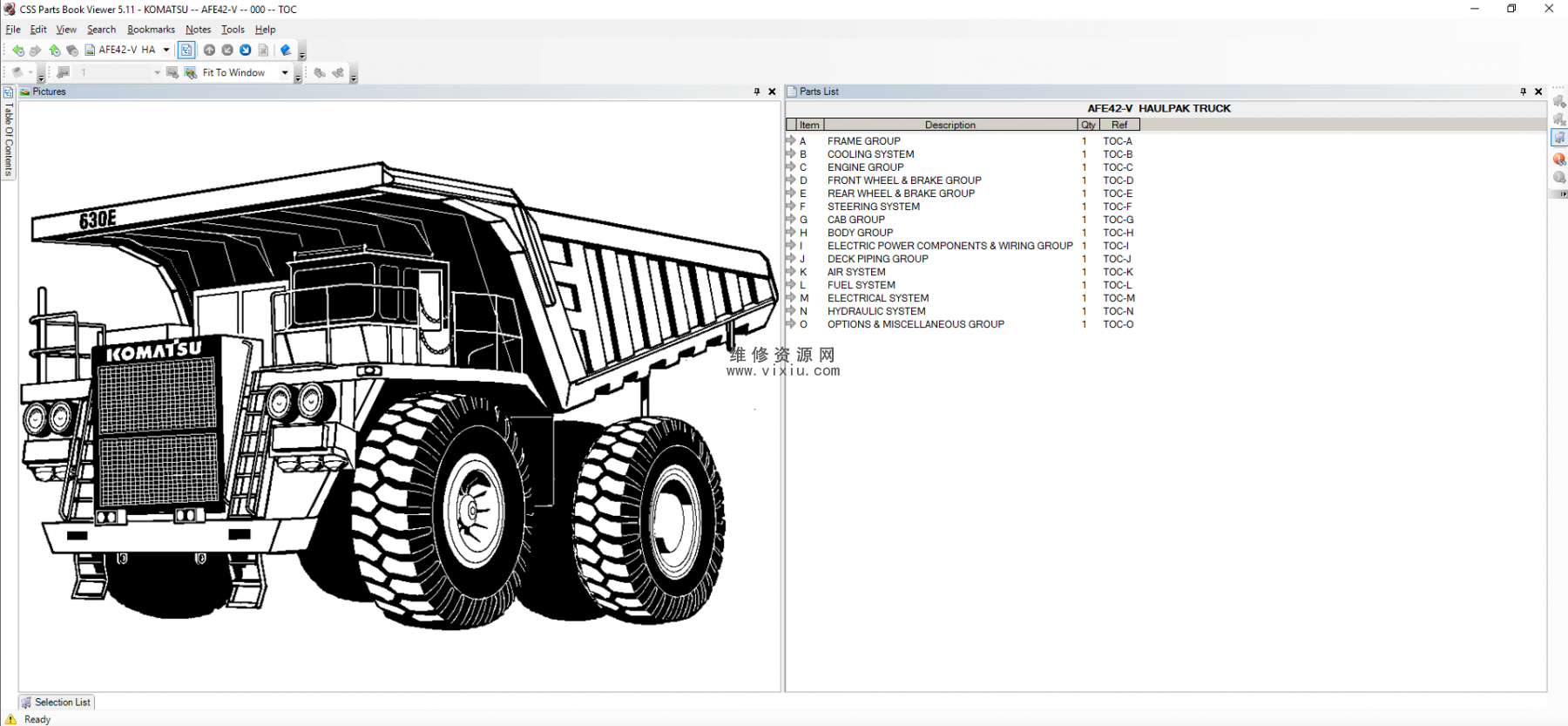Image resolution: width=1568 pixels, height=726 pixels.
Task: Click the warning icon in status bar
Action: click(x=11, y=719)
